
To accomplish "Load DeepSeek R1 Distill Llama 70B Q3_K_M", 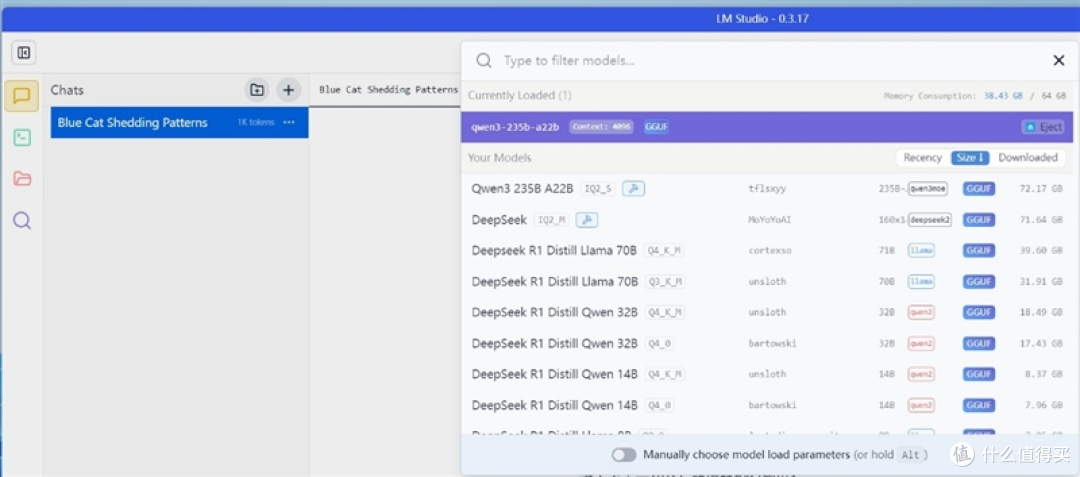I will click(x=767, y=282).
